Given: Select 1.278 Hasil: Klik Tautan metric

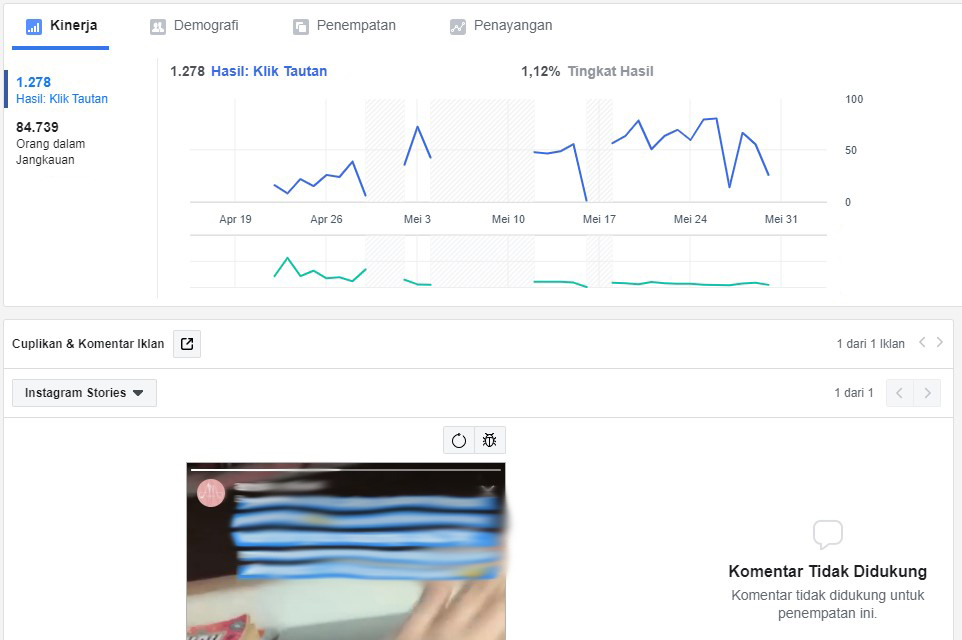Looking at the screenshot, I should (x=62, y=90).
